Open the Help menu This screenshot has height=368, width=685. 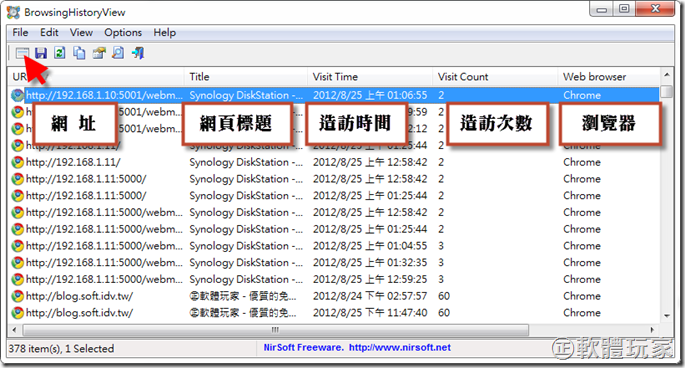click(x=165, y=33)
